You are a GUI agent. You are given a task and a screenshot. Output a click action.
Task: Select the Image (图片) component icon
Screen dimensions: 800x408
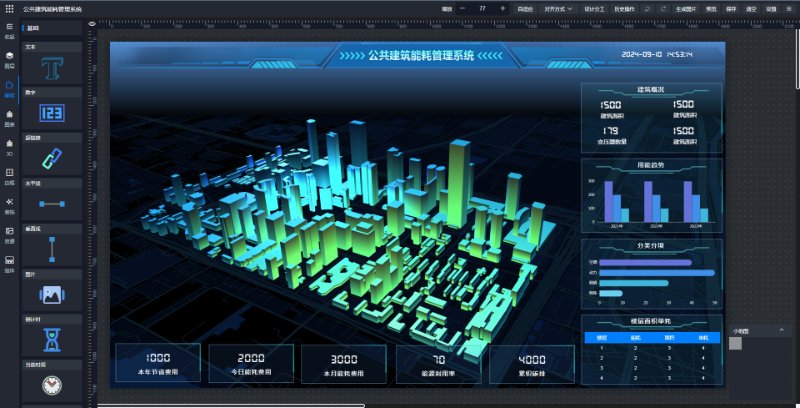click(52, 294)
